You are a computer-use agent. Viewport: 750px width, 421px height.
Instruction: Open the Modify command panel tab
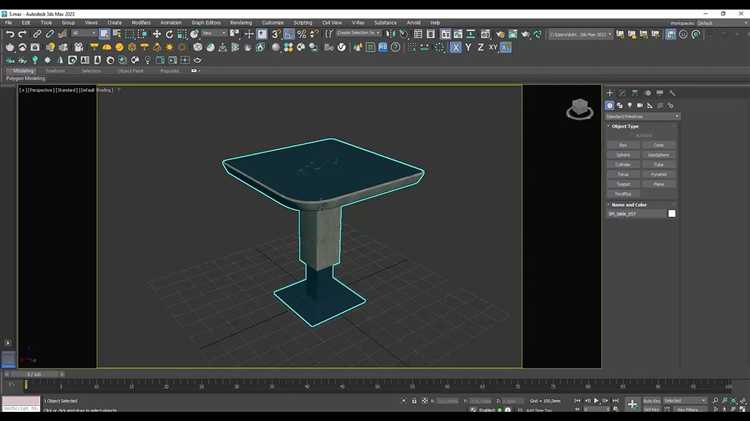click(x=622, y=93)
